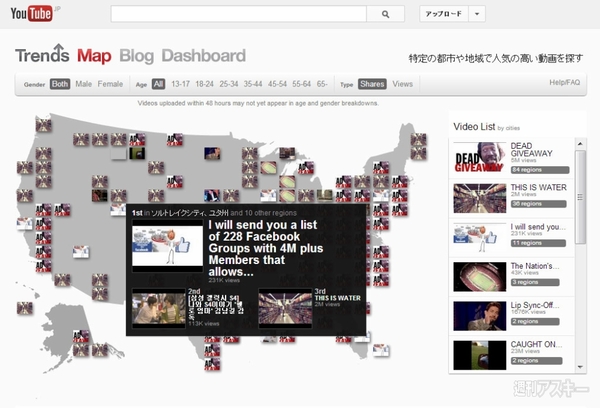Click 'by cities' video list label
The width and height of the screenshot is (600, 408).
(509, 128)
